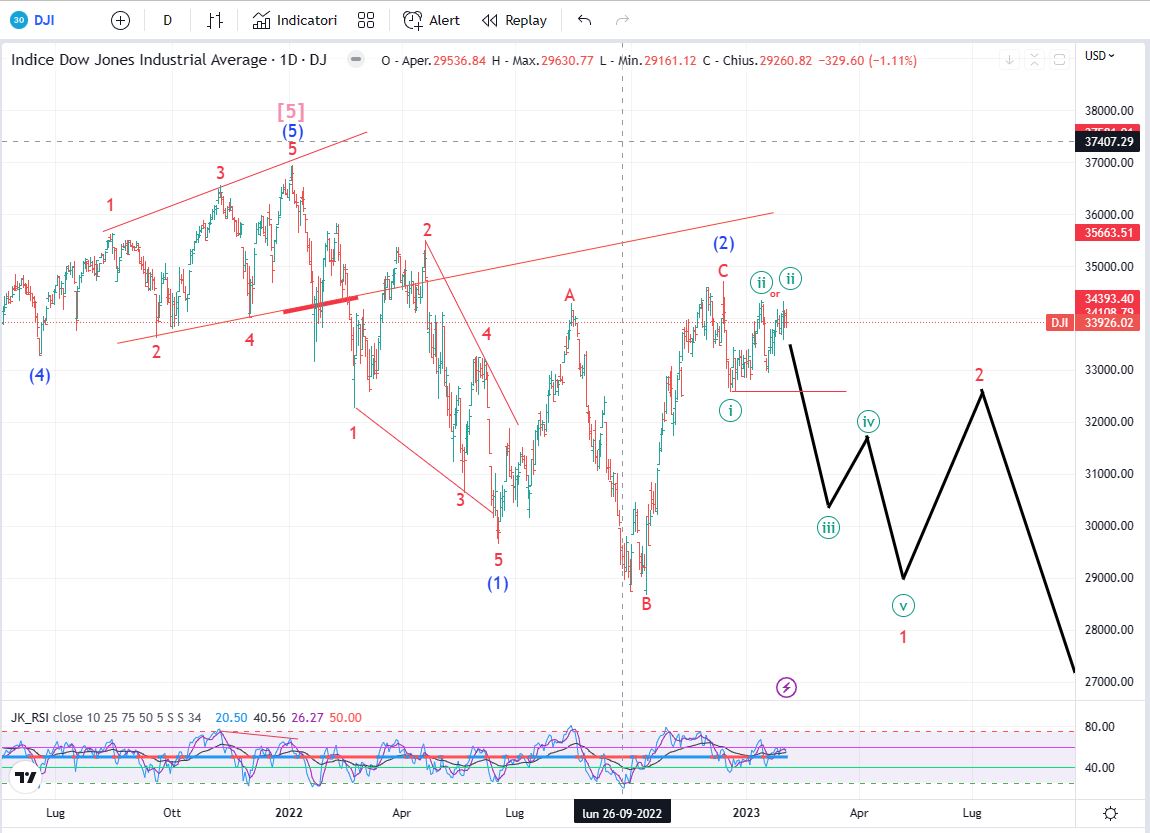
Task: Click the red 34393.40 price label
Action: point(1108,298)
